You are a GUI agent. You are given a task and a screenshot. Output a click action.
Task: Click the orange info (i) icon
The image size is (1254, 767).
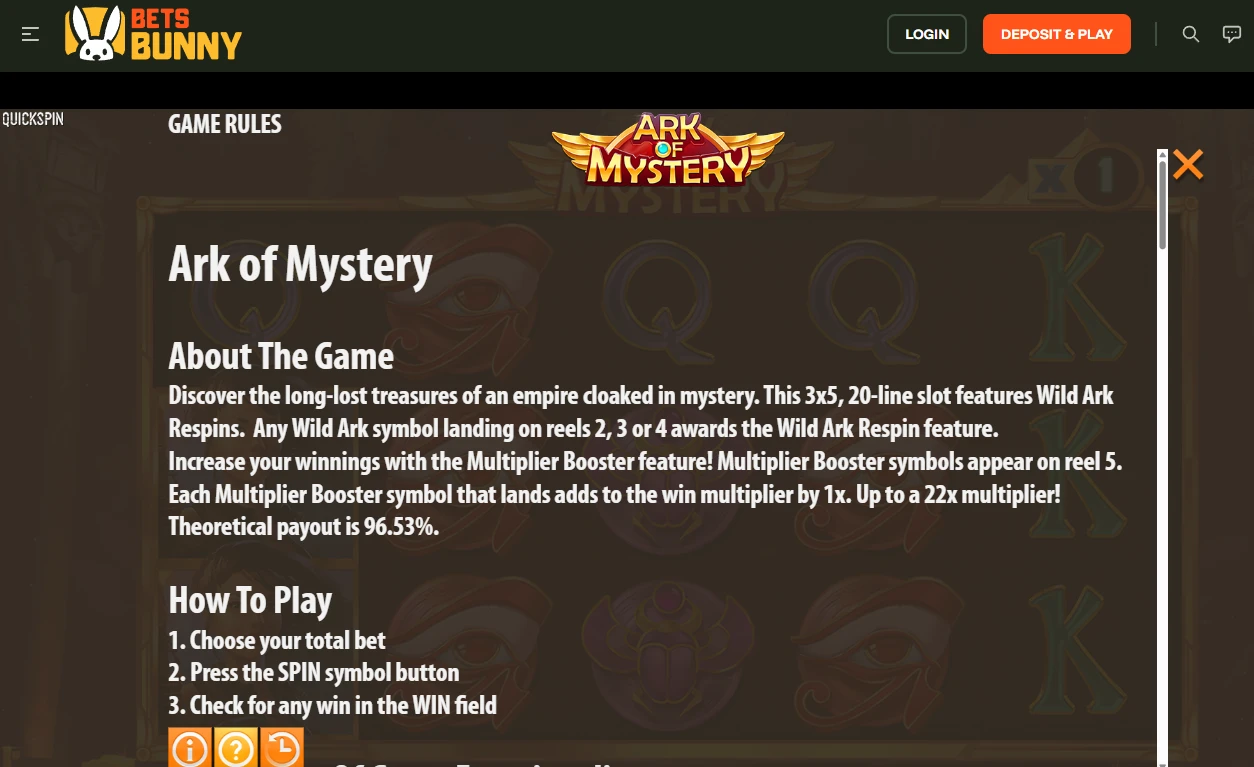point(190,747)
